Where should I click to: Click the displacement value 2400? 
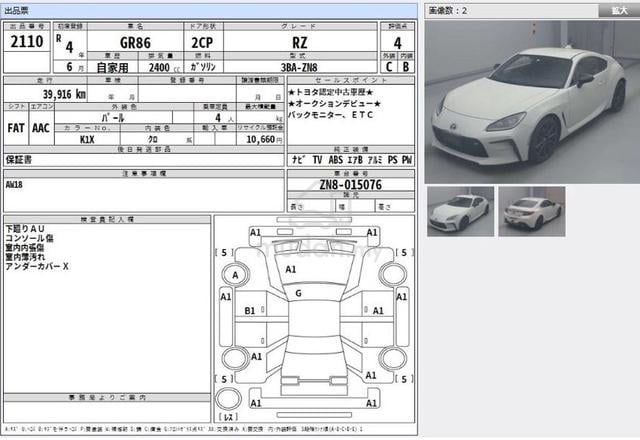[159, 67]
